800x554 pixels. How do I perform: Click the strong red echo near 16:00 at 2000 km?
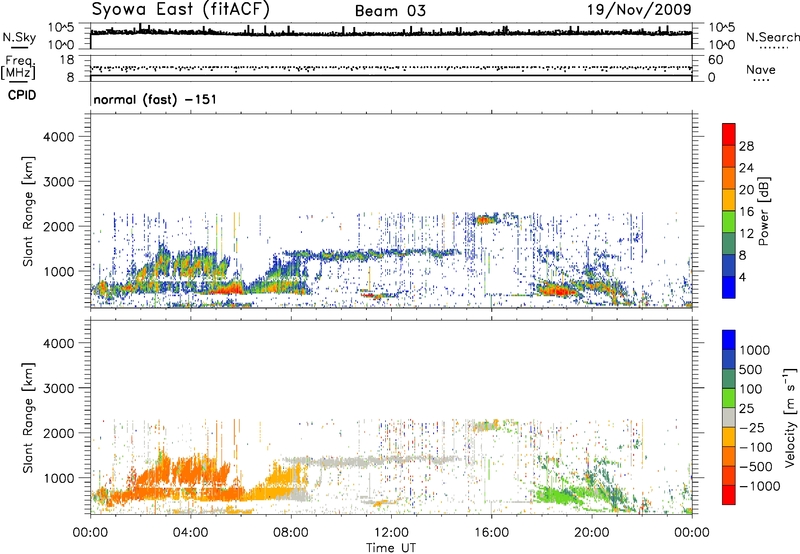pos(486,220)
